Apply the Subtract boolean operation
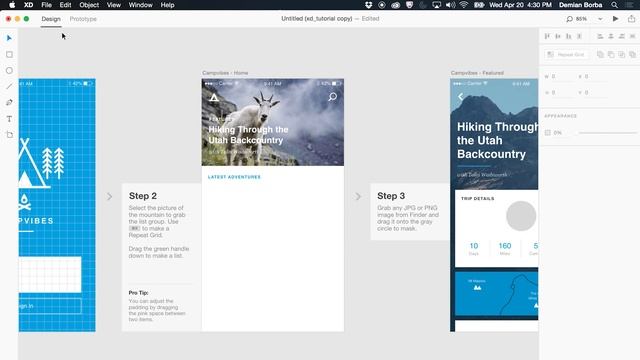Image resolution: width=640 pixels, height=360 pixels. 611,54
